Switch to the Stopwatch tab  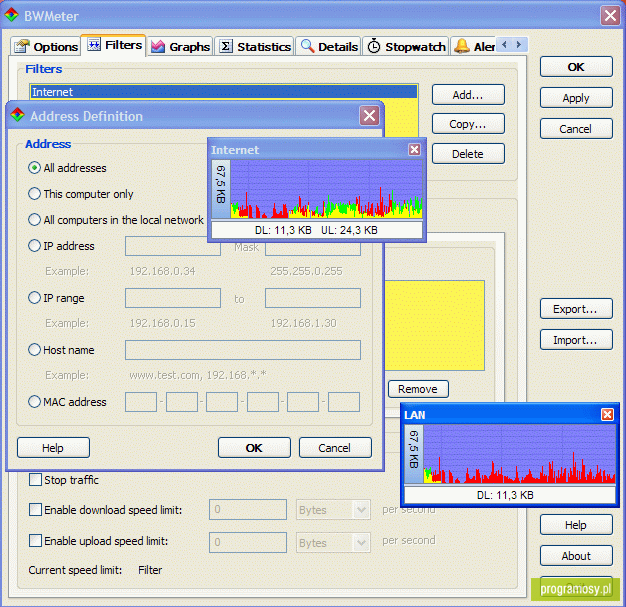[406, 47]
